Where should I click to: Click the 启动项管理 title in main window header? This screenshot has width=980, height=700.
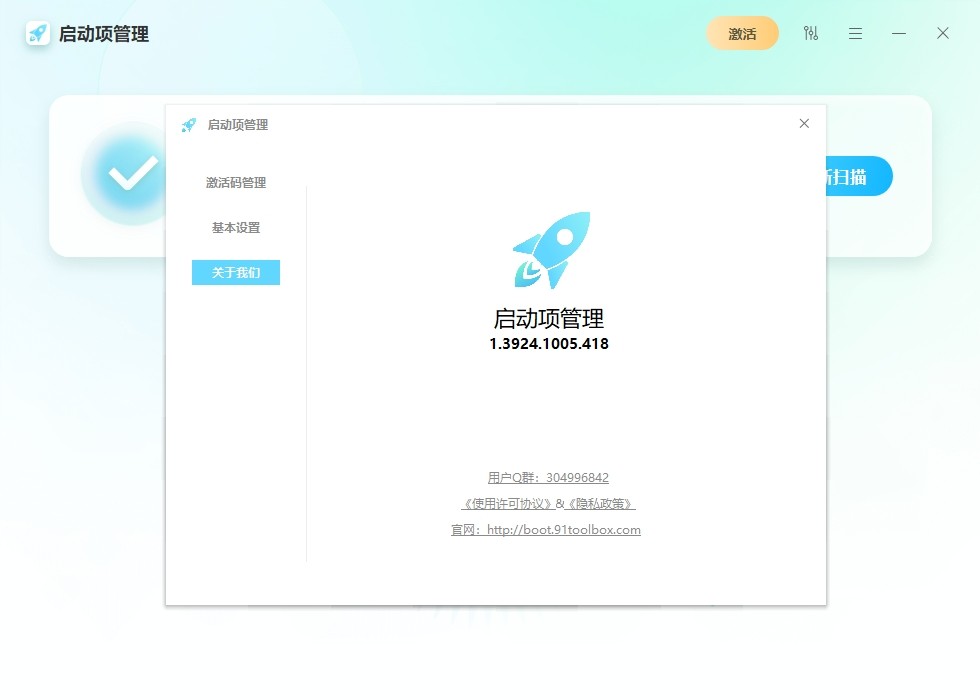pos(104,34)
